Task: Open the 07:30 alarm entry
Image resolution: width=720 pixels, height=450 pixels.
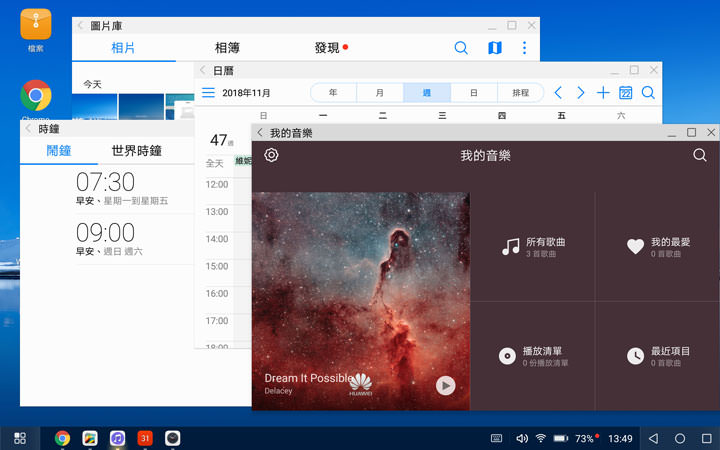Action: pos(134,188)
